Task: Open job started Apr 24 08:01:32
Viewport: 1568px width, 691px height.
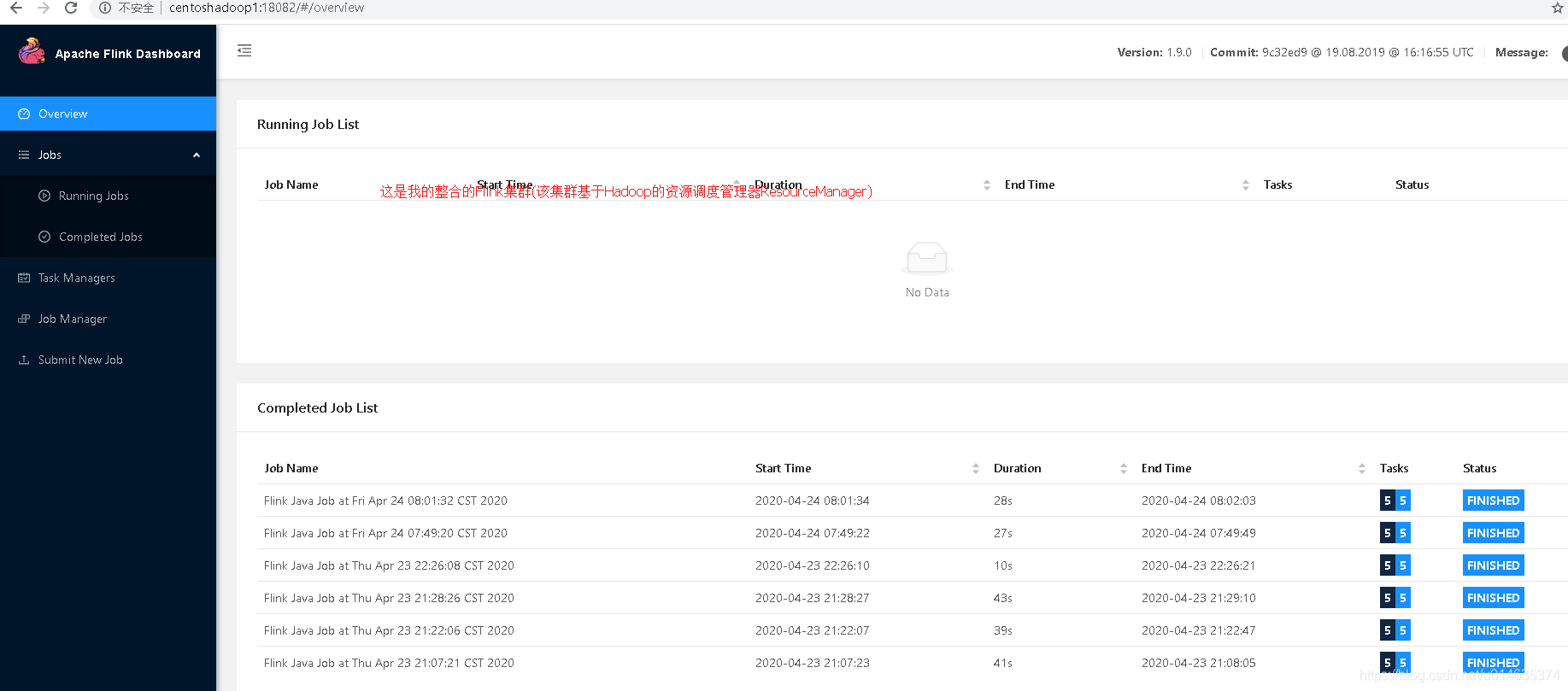Action: 385,501
